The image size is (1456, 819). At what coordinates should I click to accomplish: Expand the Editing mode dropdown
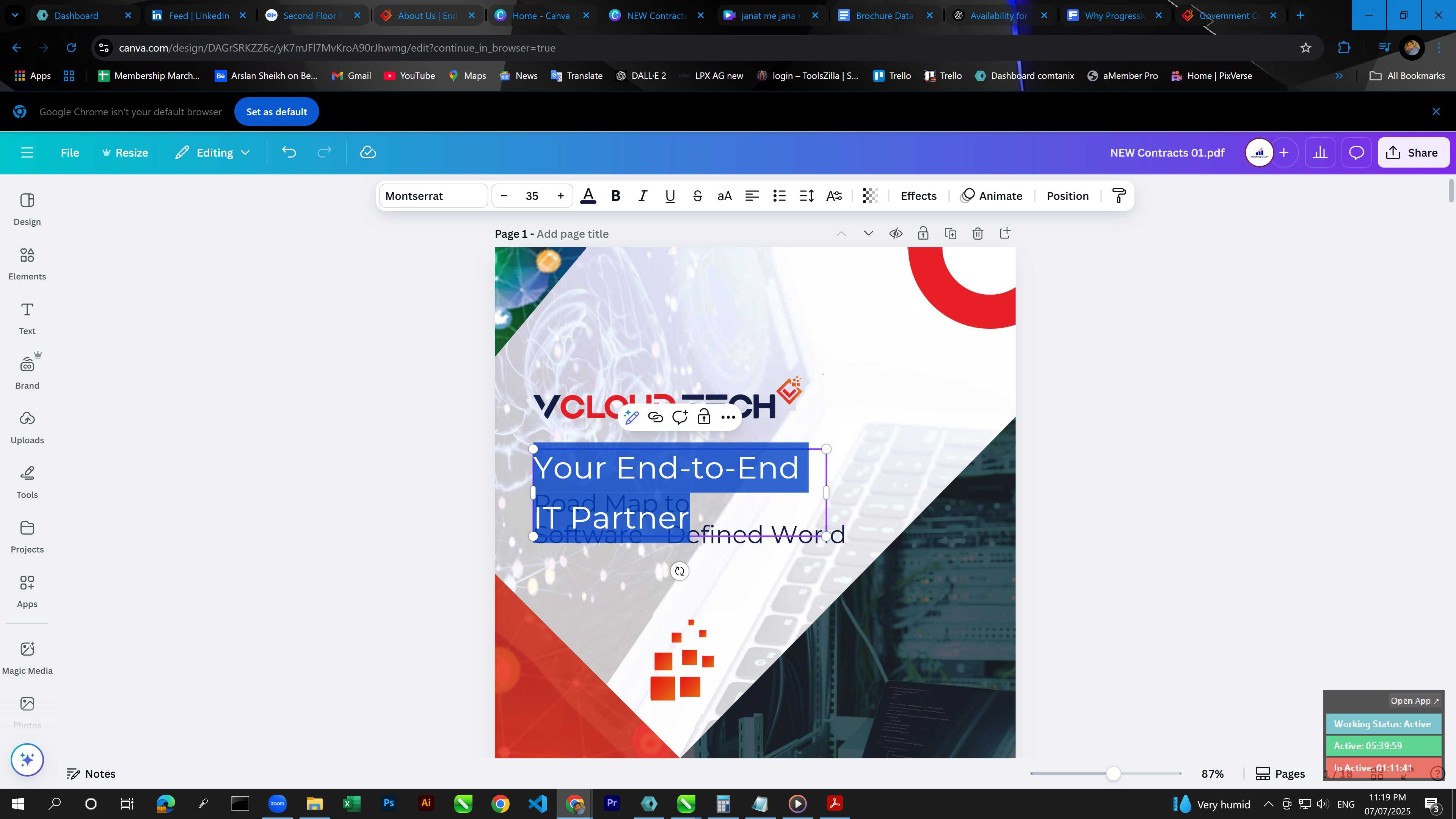click(212, 152)
